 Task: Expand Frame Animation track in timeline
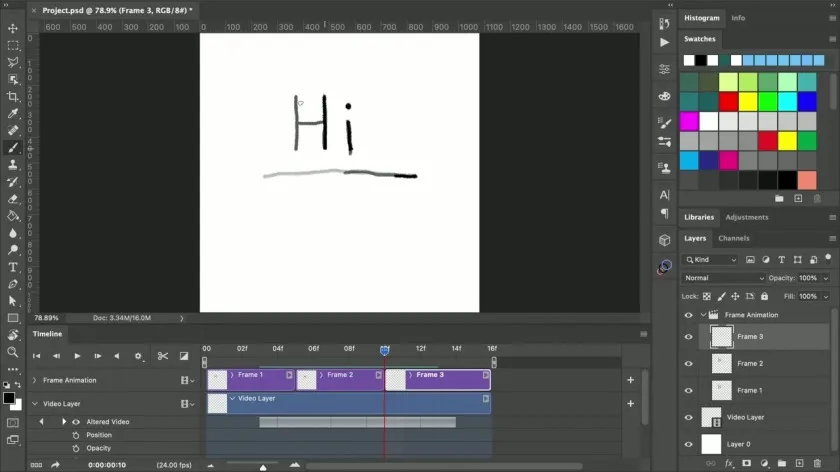click(34, 380)
